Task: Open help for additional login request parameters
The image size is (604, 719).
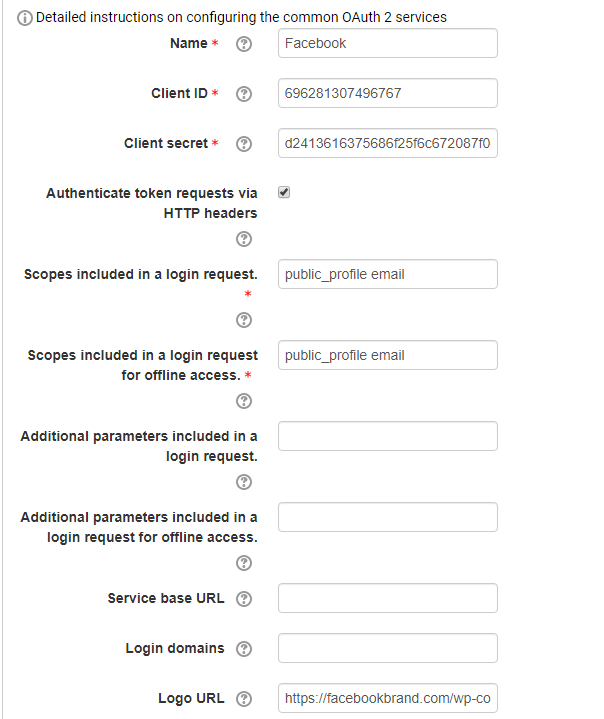Action: 243,482
